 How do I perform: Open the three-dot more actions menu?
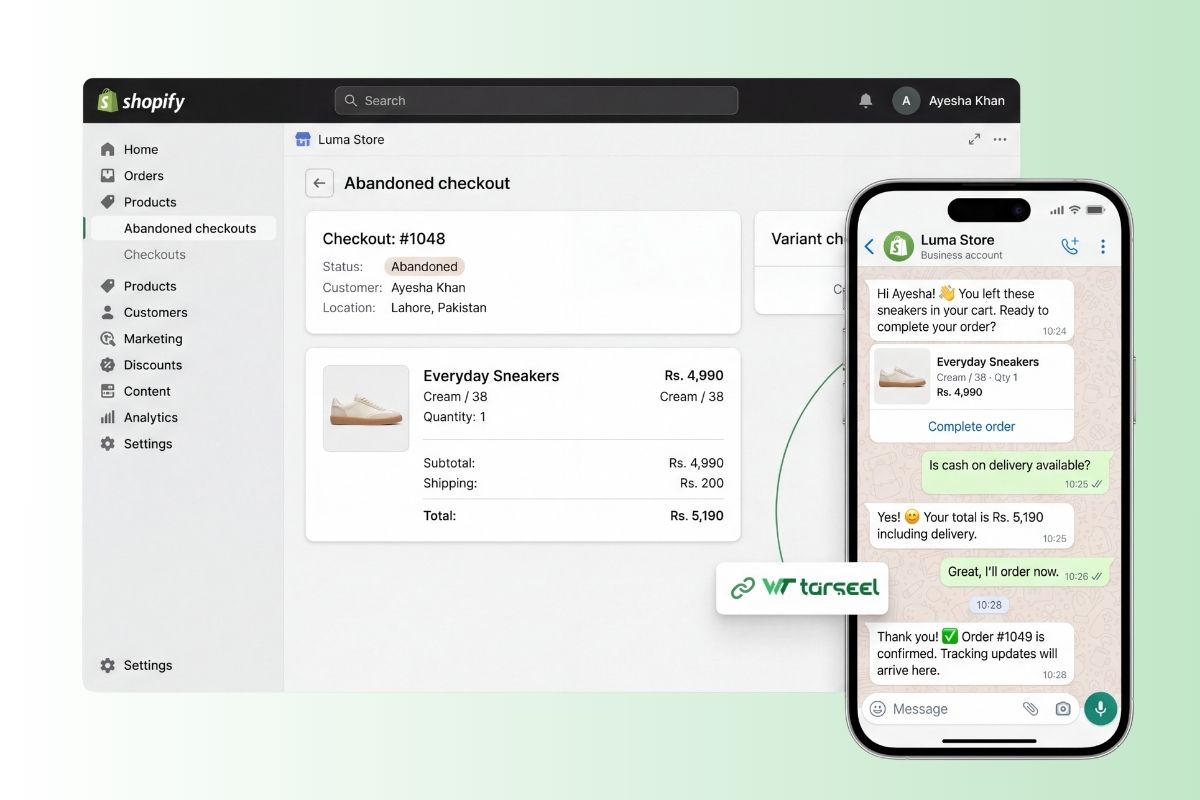(x=1000, y=139)
